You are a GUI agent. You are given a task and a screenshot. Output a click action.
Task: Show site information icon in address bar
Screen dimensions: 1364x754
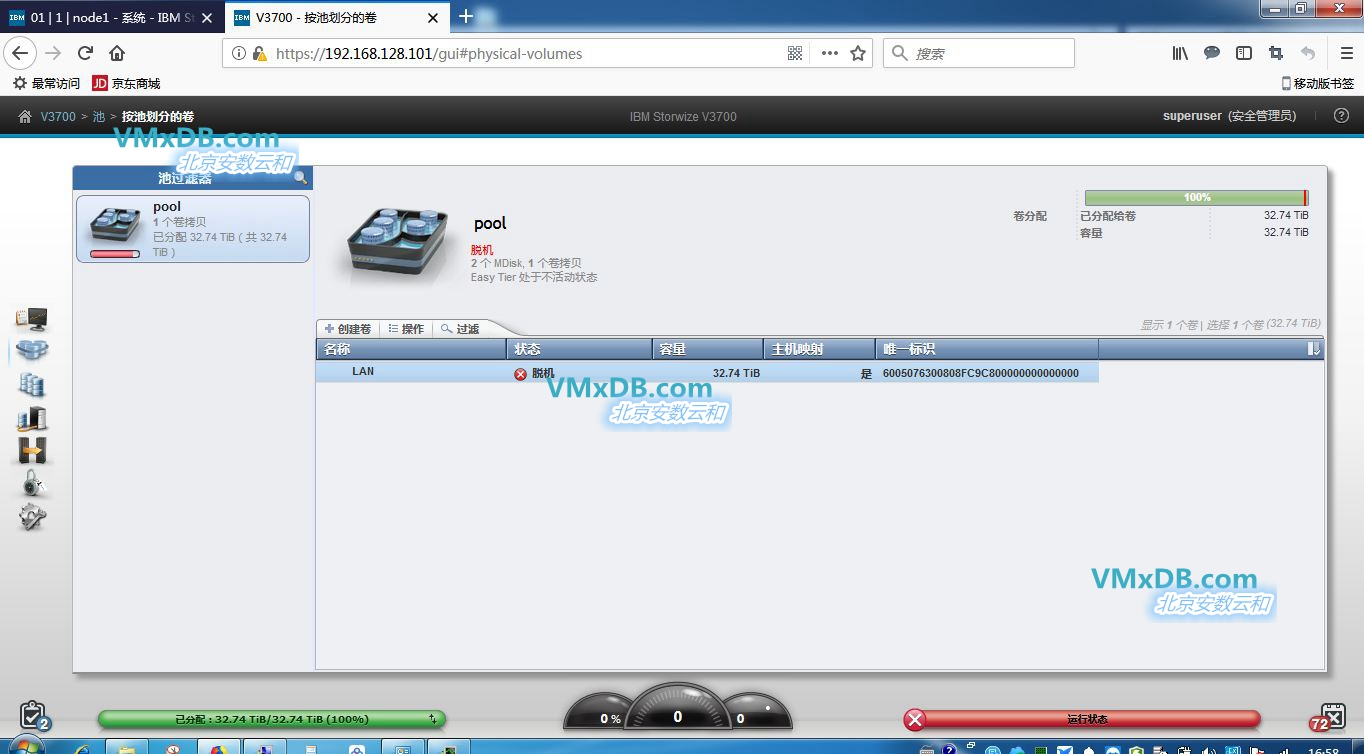pyautogui.click(x=238, y=54)
